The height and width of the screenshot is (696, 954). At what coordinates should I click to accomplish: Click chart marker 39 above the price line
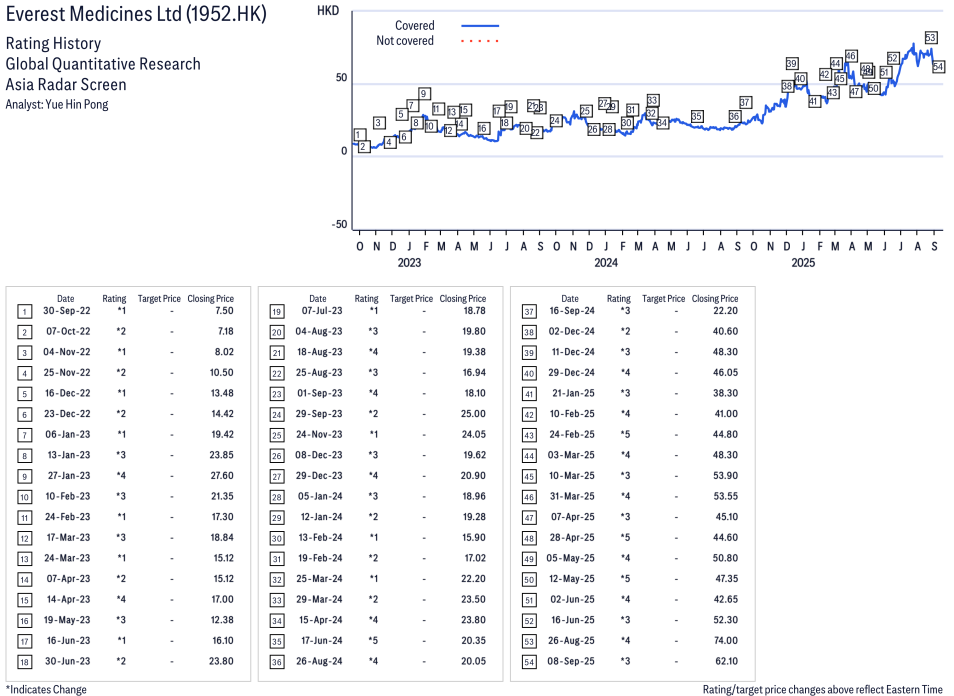pyautogui.click(x=792, y=64)
